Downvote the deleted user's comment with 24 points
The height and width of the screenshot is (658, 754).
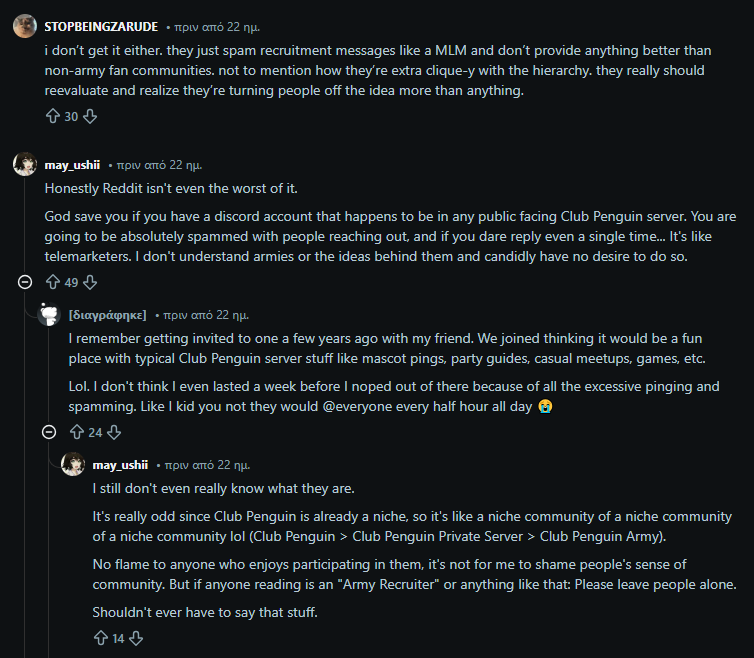[x=114, y=432]
